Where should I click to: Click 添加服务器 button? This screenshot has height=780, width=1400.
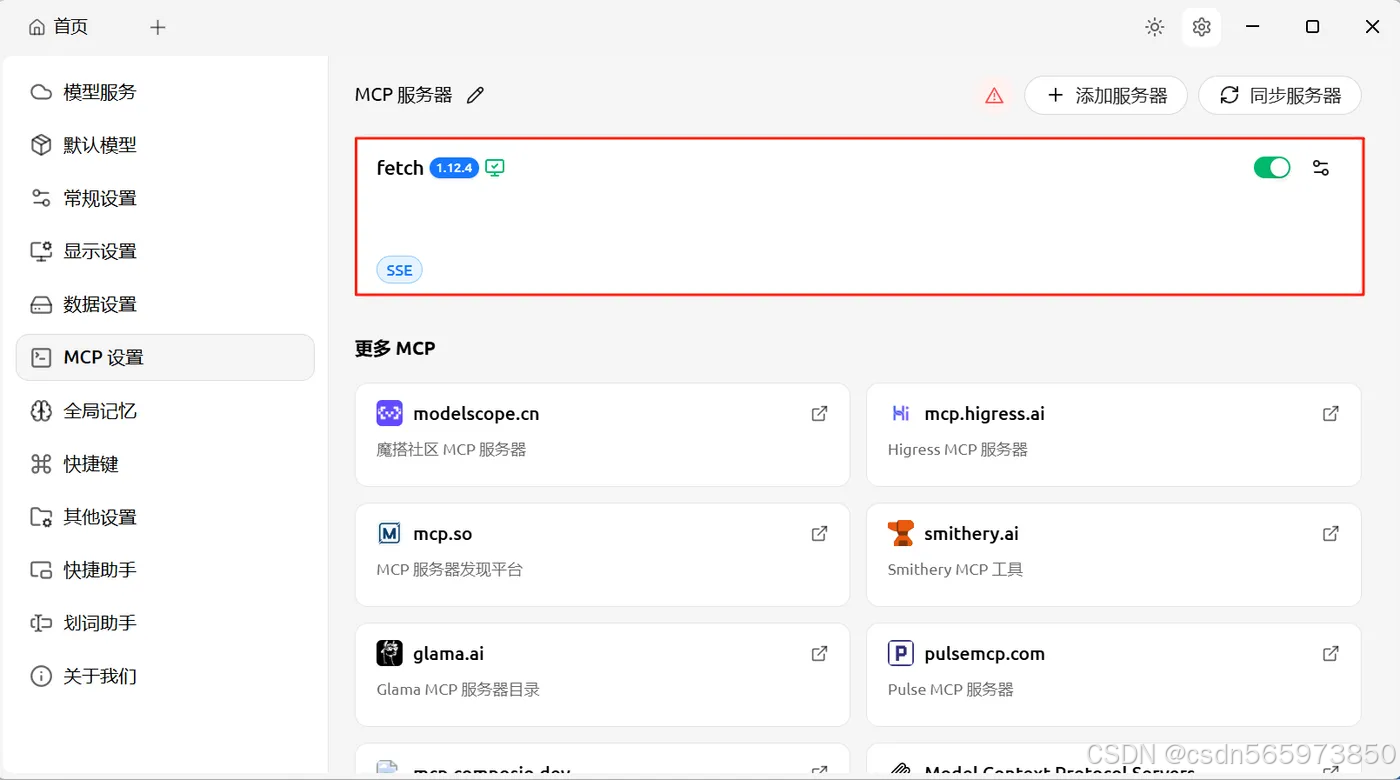pos(1106,95)
